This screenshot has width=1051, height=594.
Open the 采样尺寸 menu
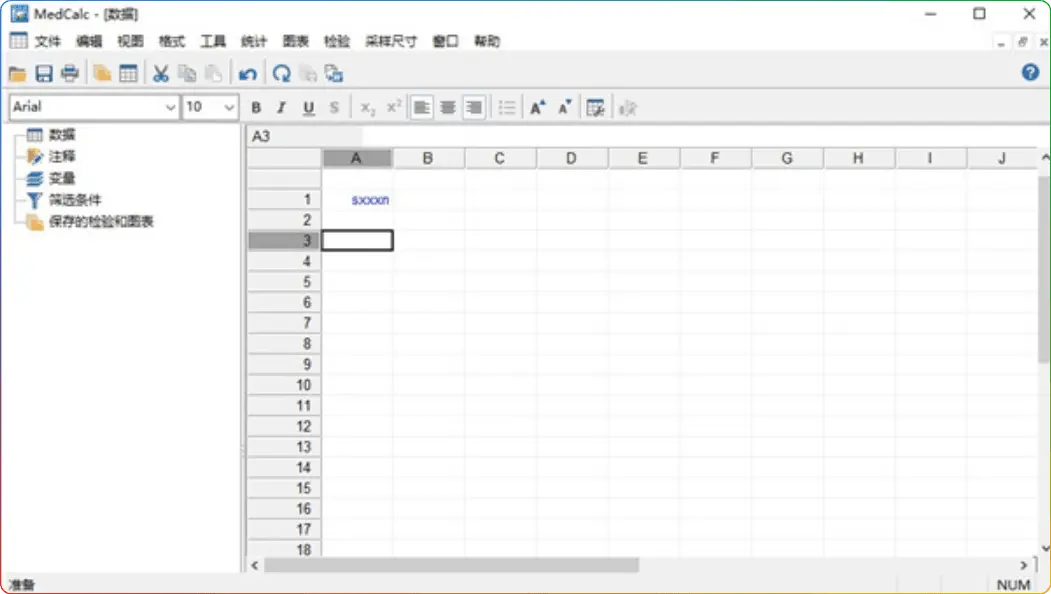pos(391,42)
